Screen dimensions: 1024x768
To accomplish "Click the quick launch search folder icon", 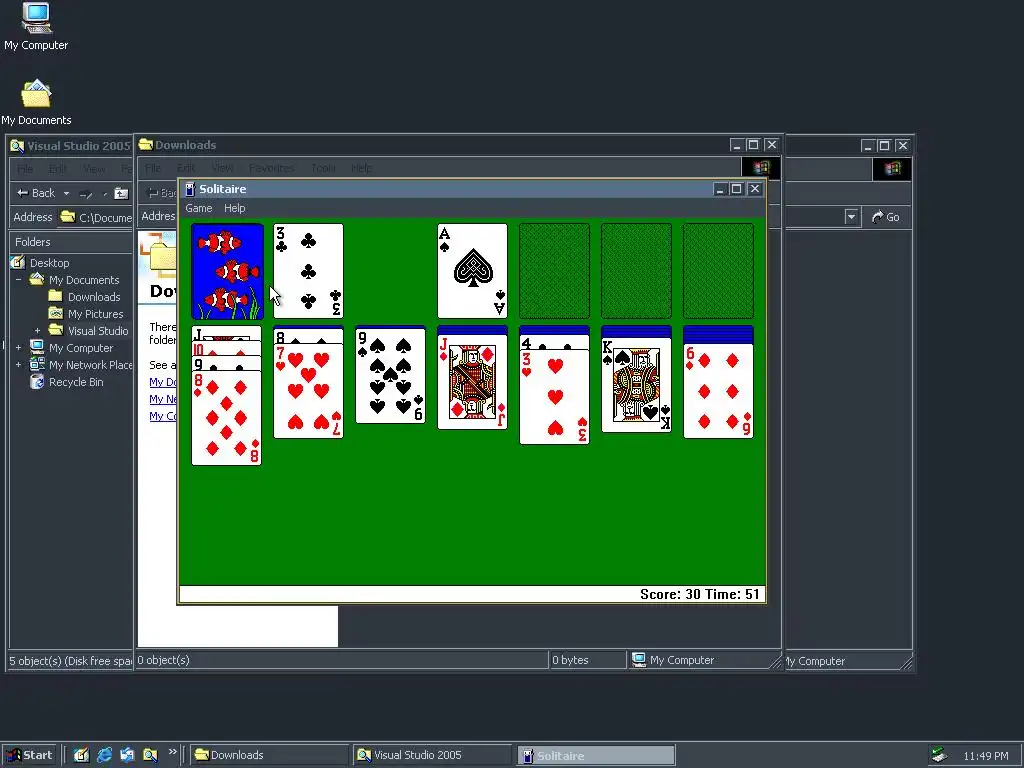I will coord(150,755).
